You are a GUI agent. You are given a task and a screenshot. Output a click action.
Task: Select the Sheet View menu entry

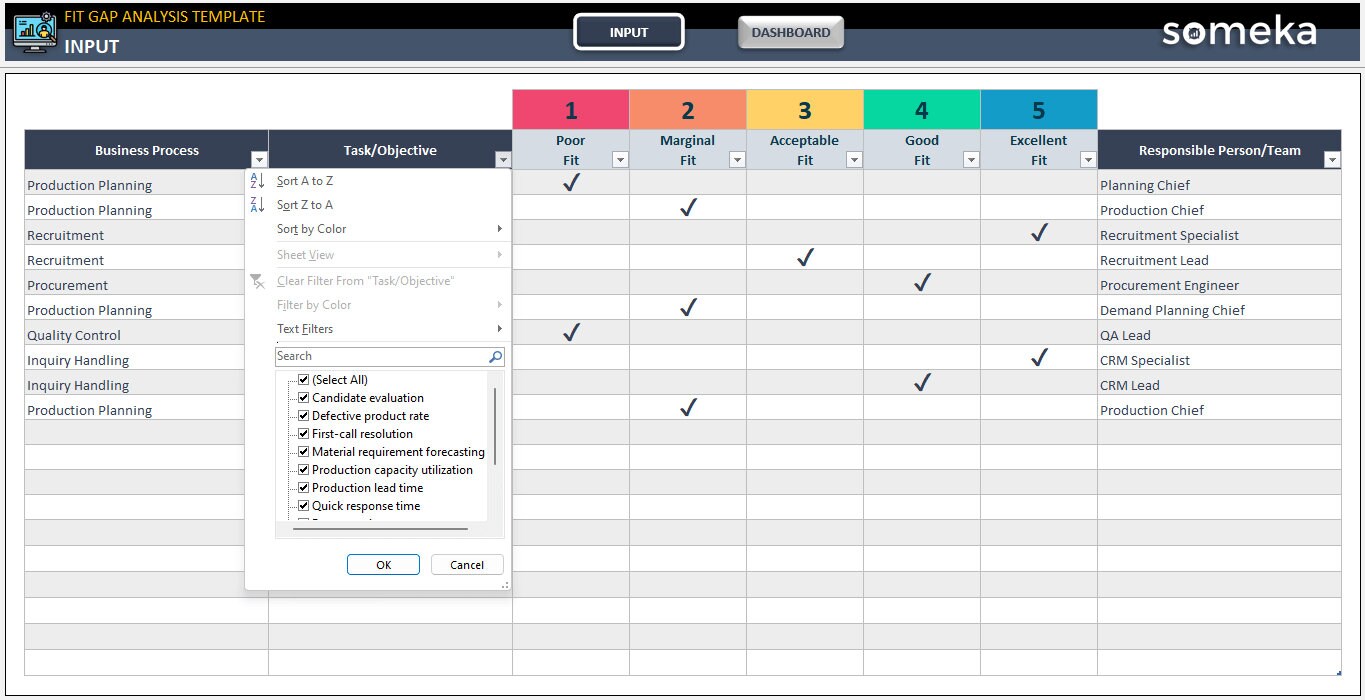tap(378, 255)
